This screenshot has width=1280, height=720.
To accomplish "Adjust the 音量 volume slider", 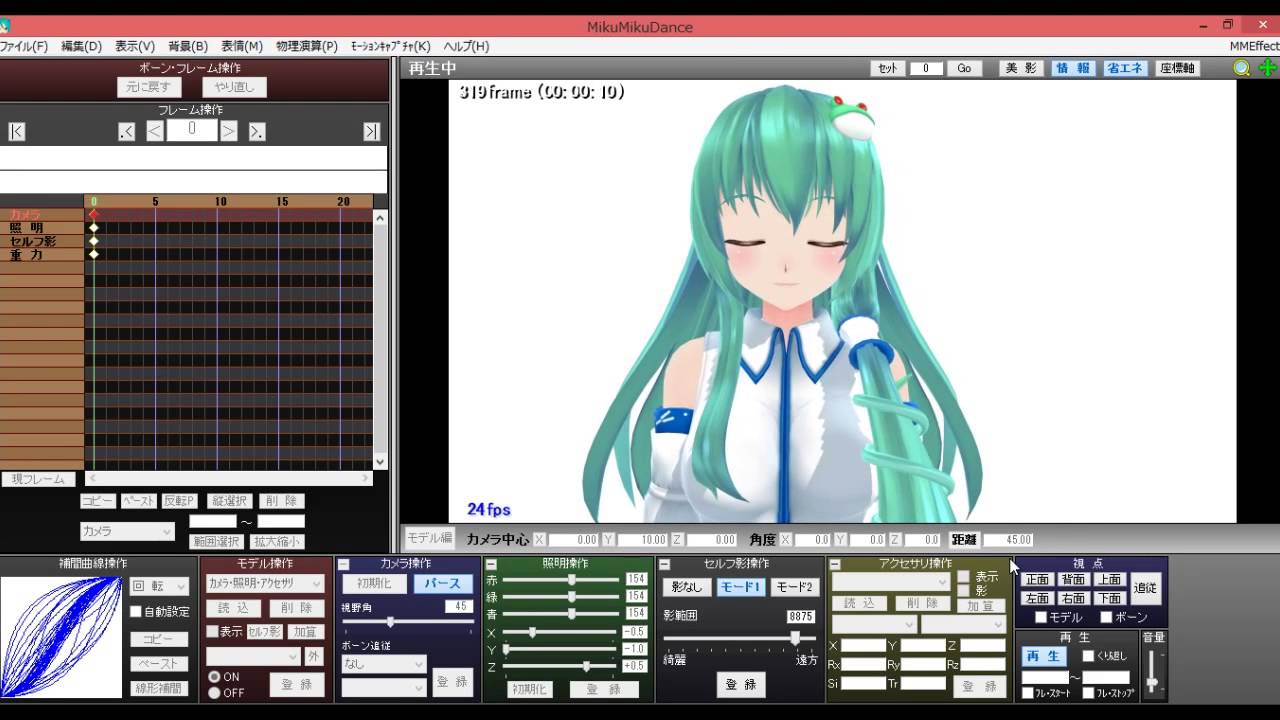I will tap(1153, 672).
